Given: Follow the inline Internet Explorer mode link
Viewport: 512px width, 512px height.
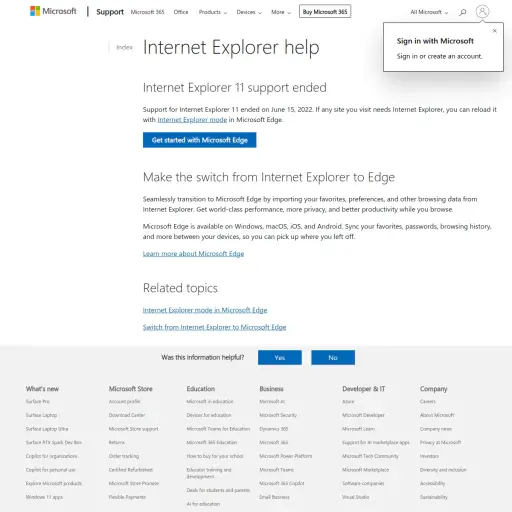Looking at the screenshot, I should tap(192, 120).
